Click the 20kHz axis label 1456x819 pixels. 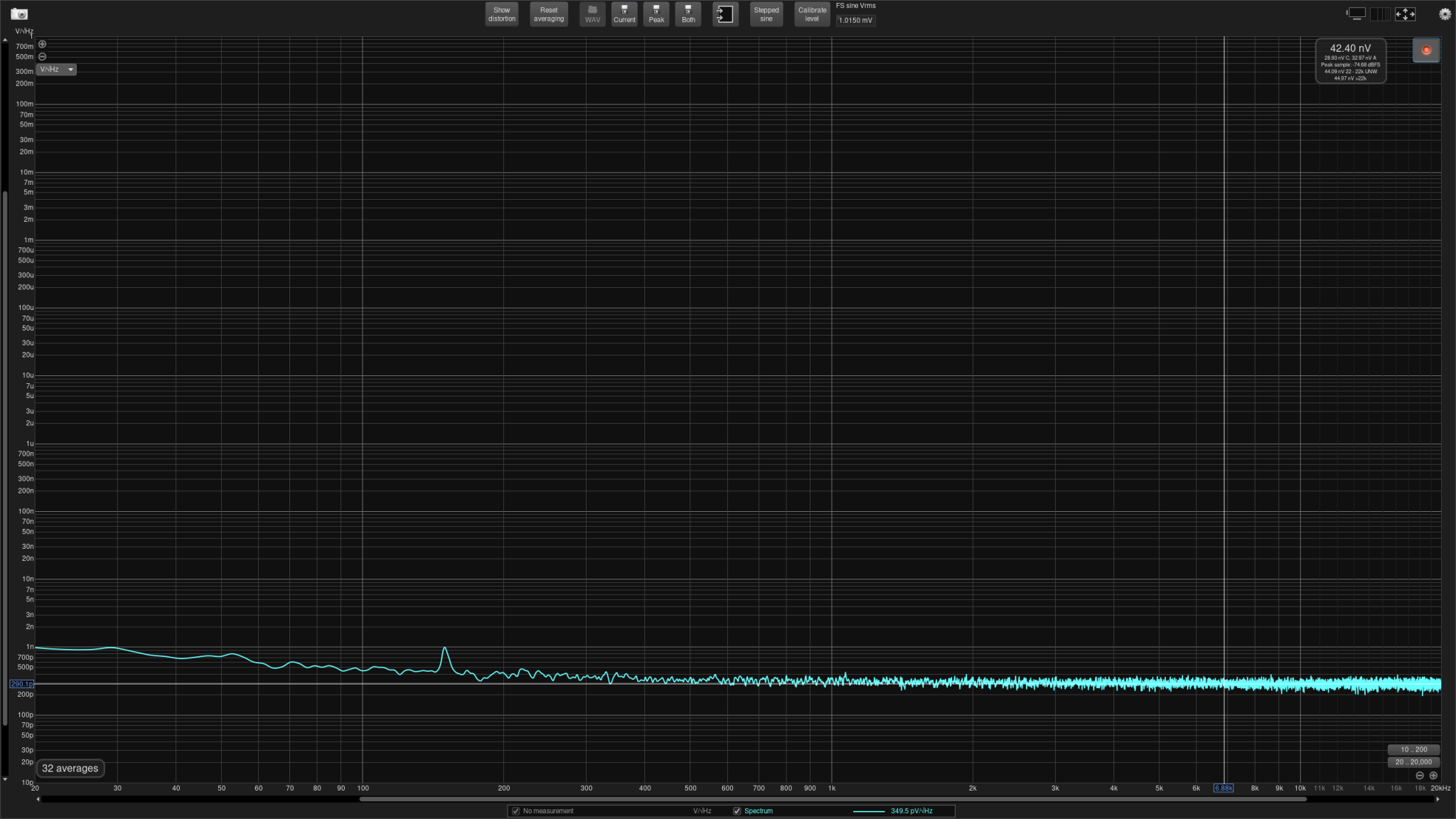pos(1440,788)
